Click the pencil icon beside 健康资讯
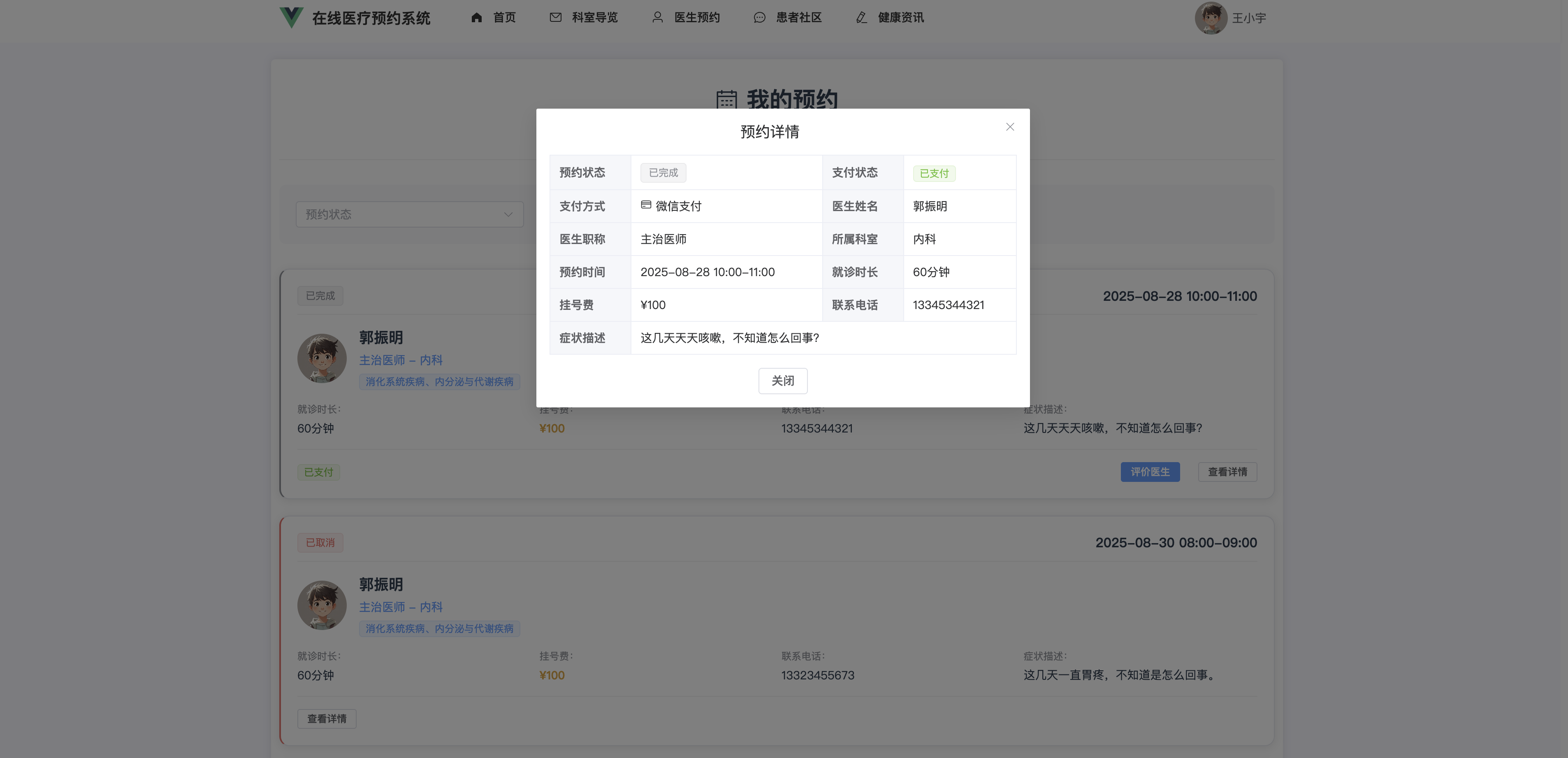 pyautogui.click(x=861, y=18)
